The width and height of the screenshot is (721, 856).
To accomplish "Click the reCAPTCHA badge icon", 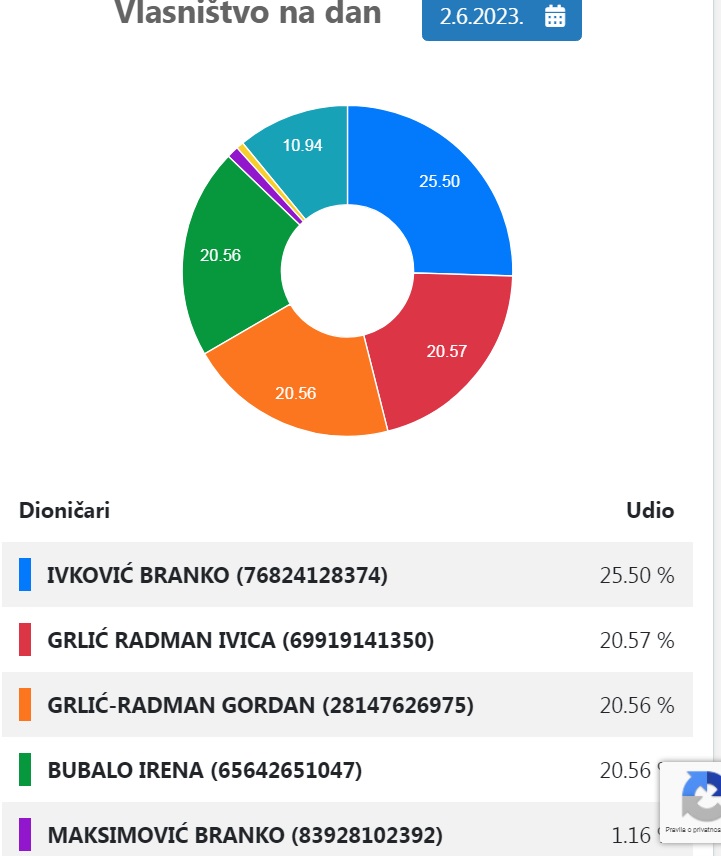I will coord(702,800).
